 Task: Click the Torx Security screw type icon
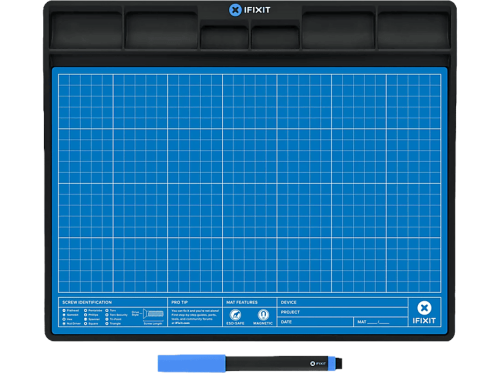pyautogui.click(x=107, y=315)
